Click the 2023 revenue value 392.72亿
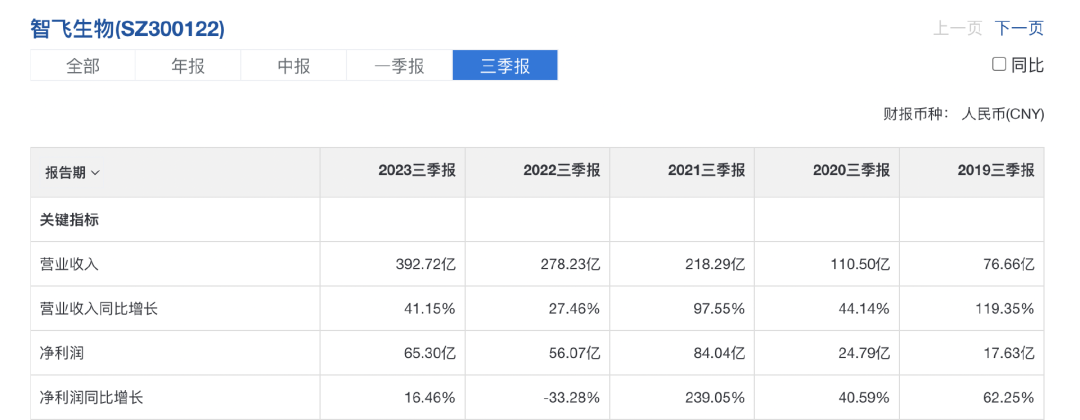 click(424, 265)
